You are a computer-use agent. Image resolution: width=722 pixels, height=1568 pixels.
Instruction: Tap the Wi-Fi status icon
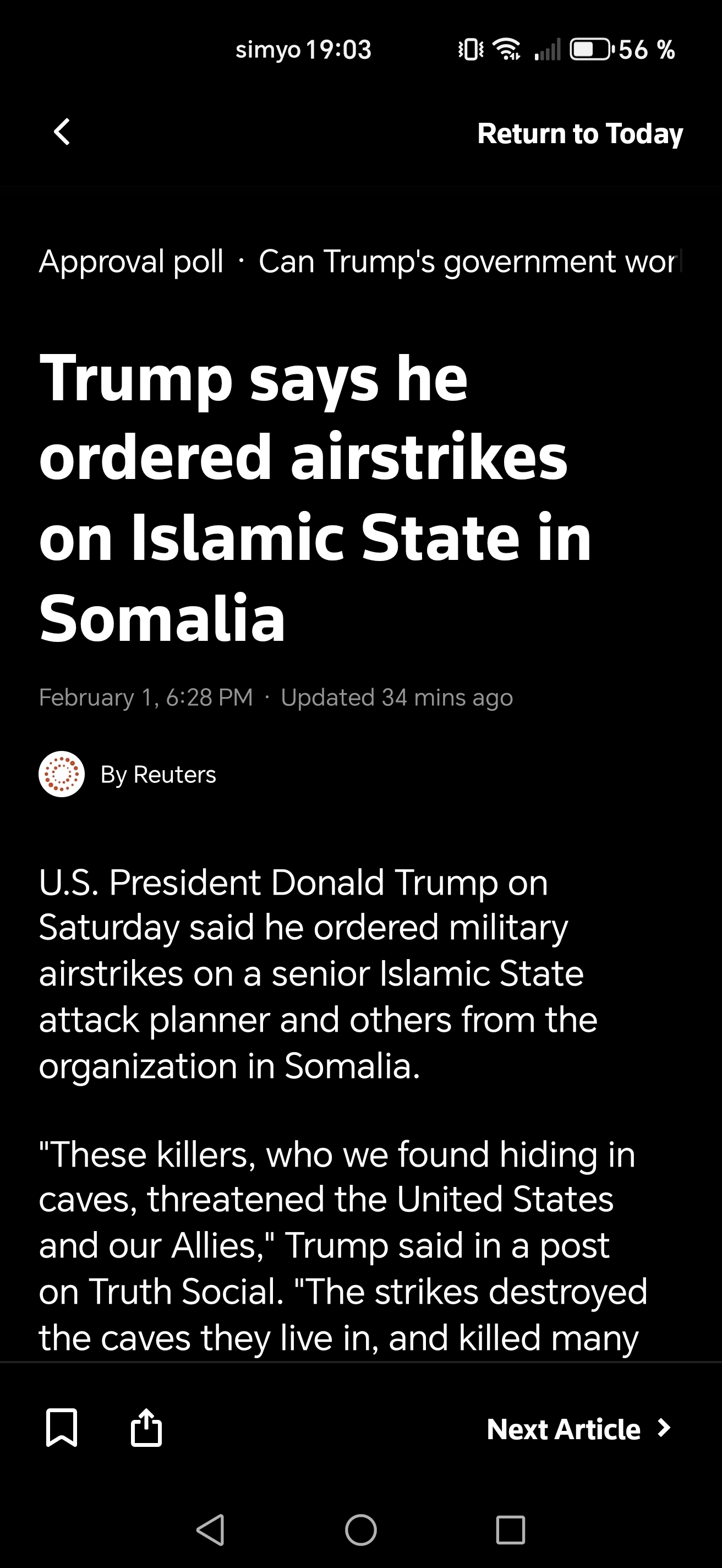click(506, 50)
